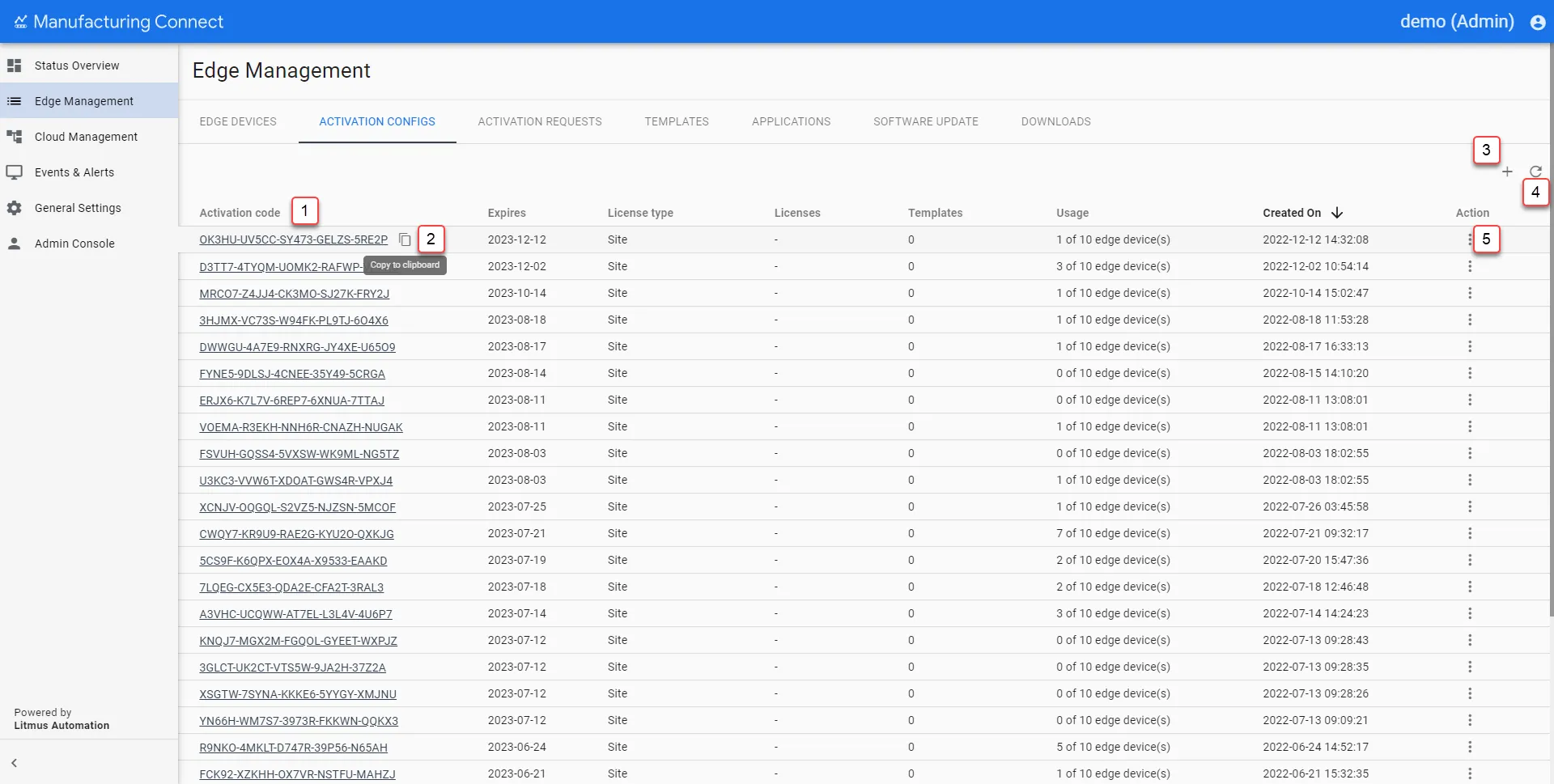
Task: Open action menu for row created 2022-07-21 09:32:17
Action: (1470, 533)
